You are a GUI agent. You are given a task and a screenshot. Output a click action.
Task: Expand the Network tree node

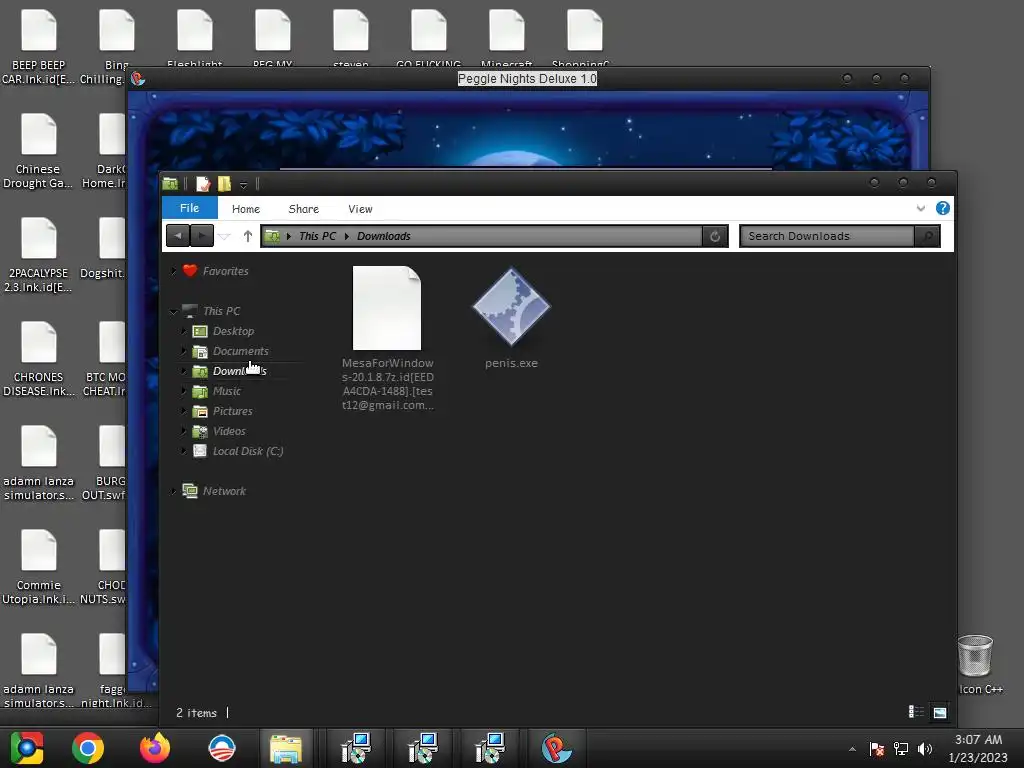[173, 491]
